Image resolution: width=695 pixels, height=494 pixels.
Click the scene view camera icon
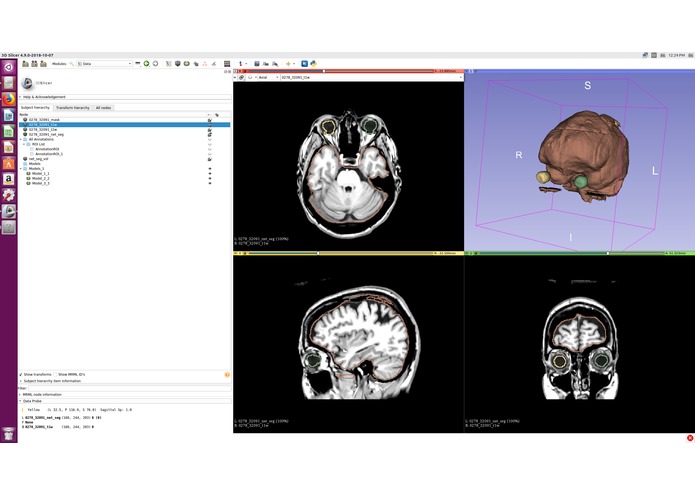[x=266, y=64]
